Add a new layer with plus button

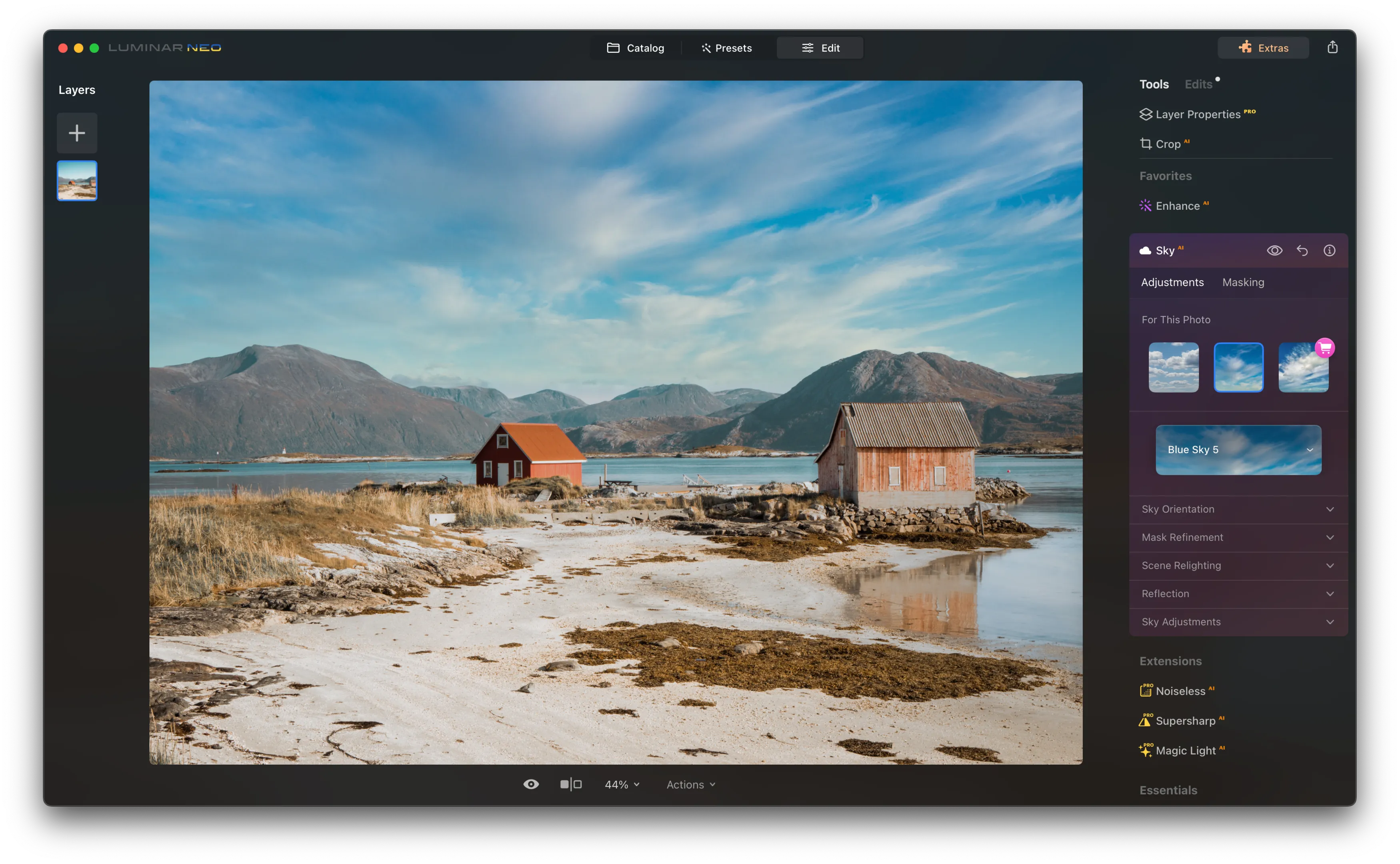76,133
